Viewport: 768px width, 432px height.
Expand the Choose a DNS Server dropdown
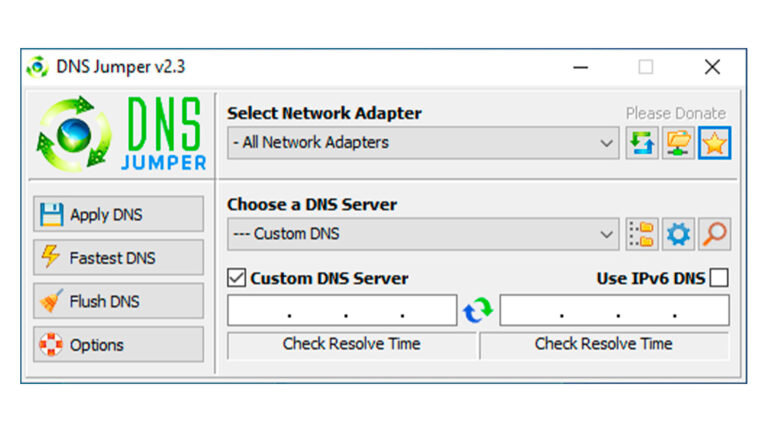pos(423,234)
